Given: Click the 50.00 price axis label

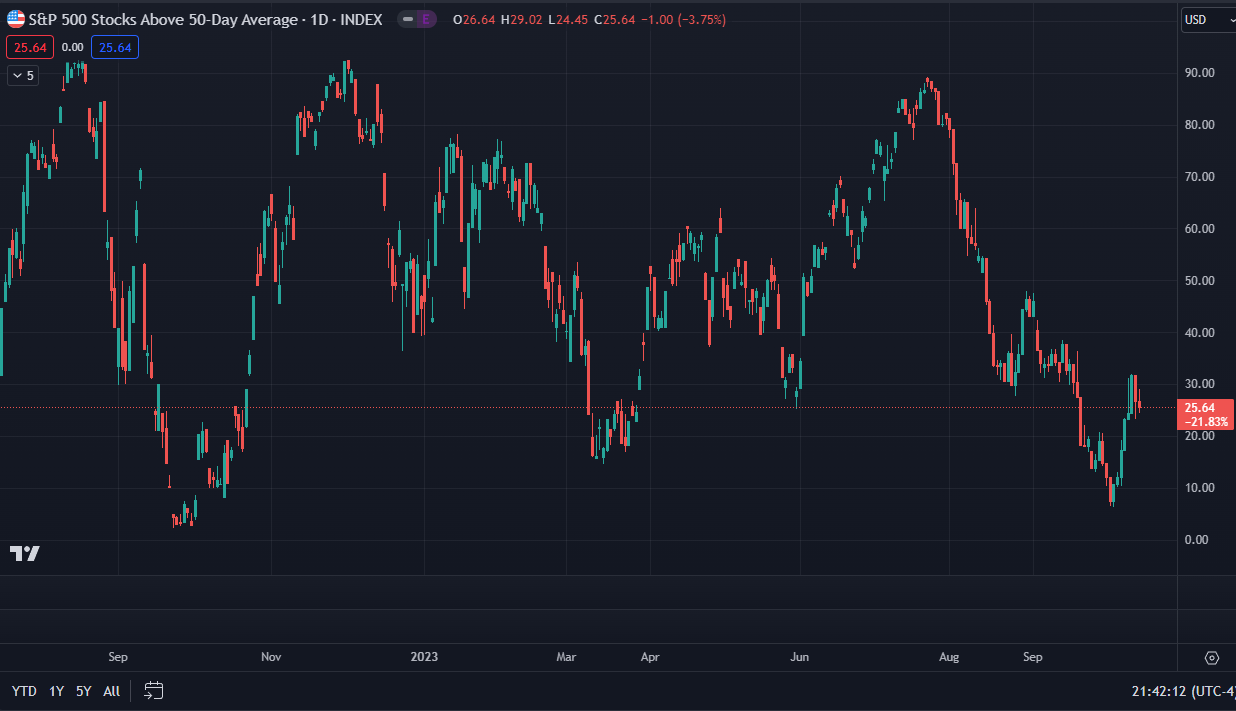Looking at the screenshot, I should [x=1199, y=281].
